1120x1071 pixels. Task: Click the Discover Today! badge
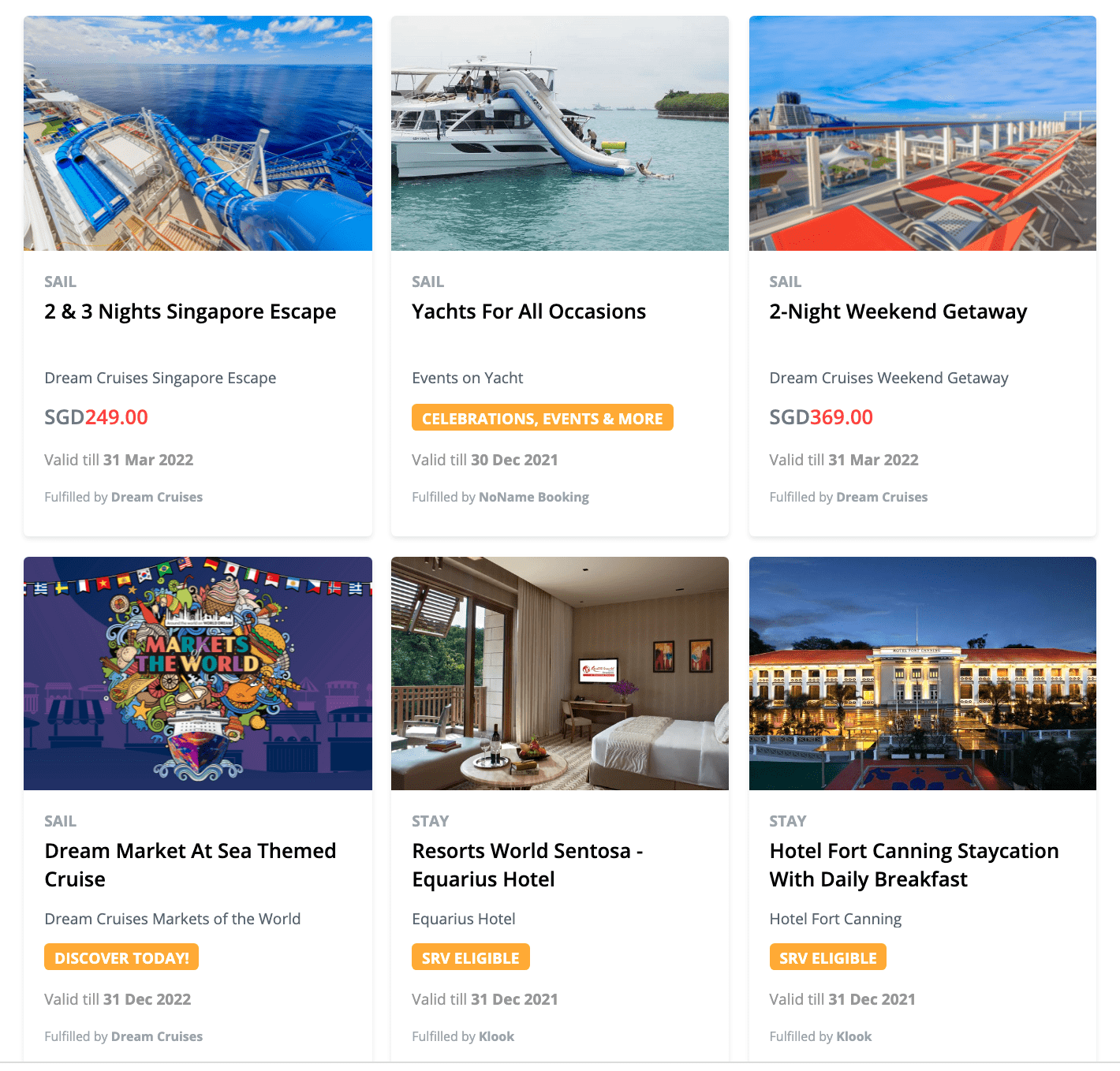click(121, 957)
